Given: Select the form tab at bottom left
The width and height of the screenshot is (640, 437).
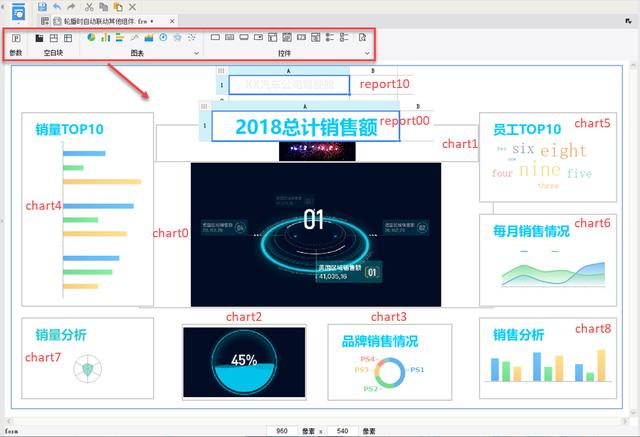Looking at the screenshot, I should (11, 431).
